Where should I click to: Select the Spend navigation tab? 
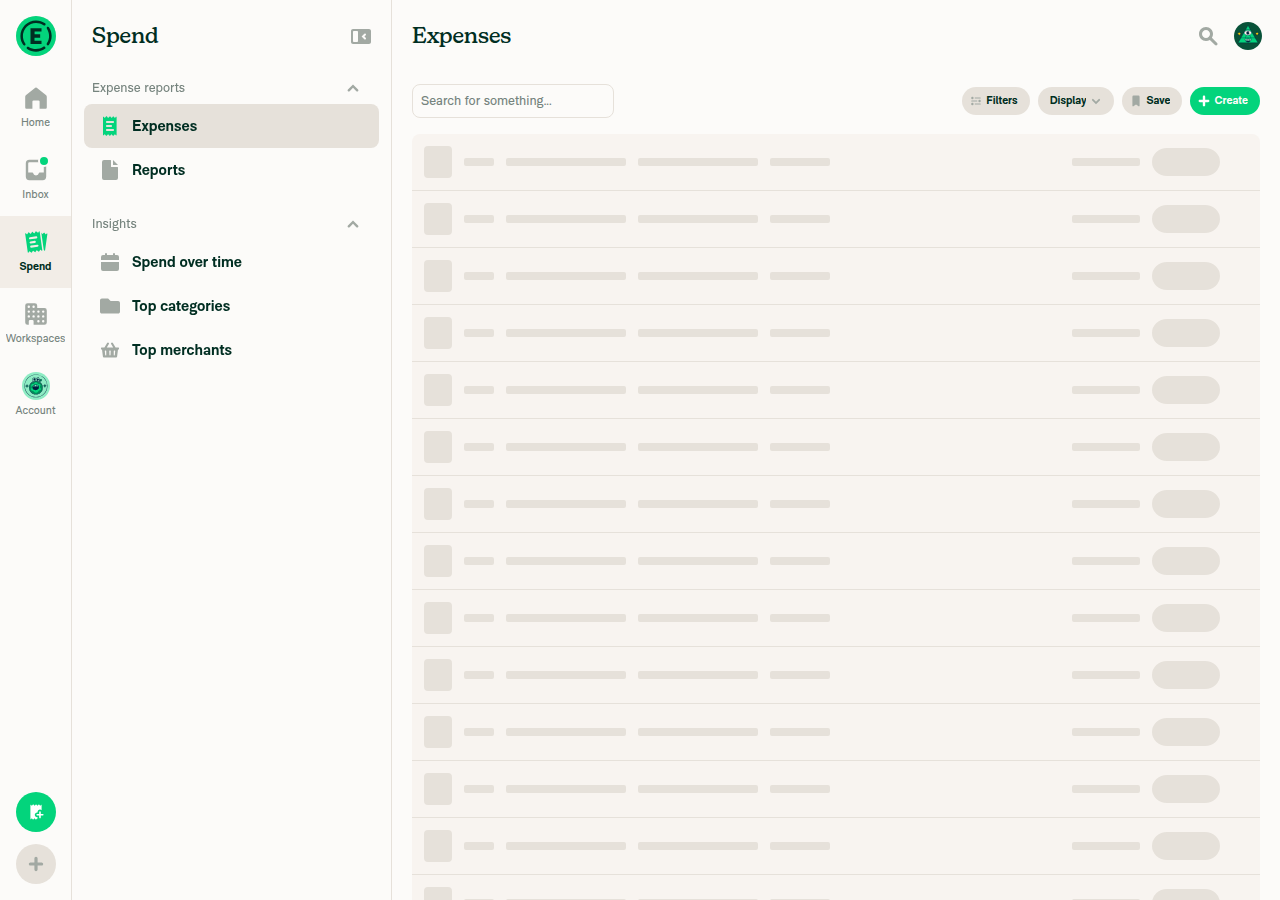click(36, 252)
